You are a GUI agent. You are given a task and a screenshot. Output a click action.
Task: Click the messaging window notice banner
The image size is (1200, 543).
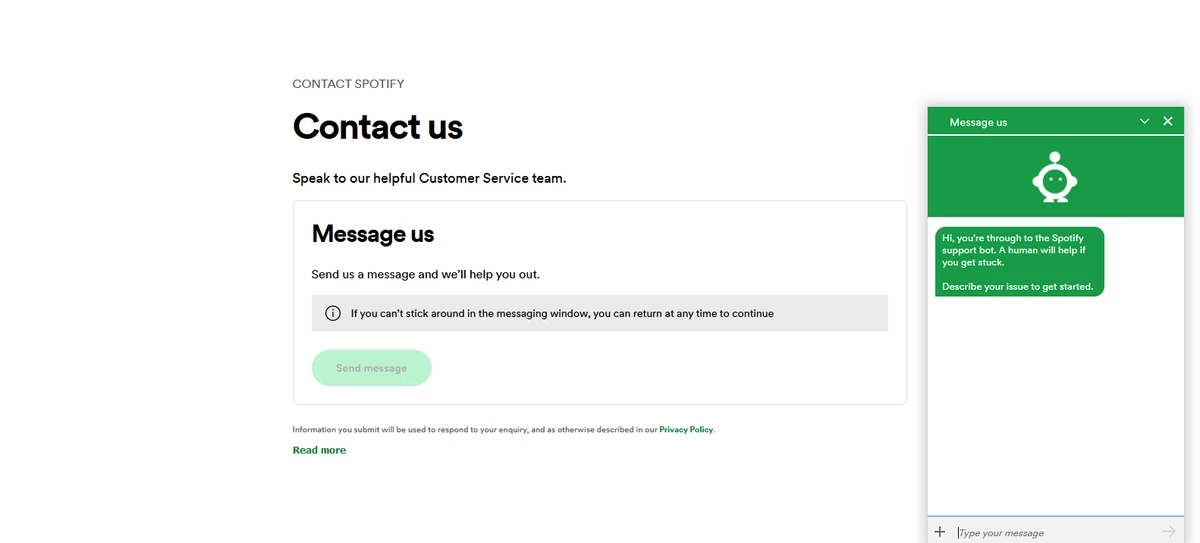coord(600,313)
